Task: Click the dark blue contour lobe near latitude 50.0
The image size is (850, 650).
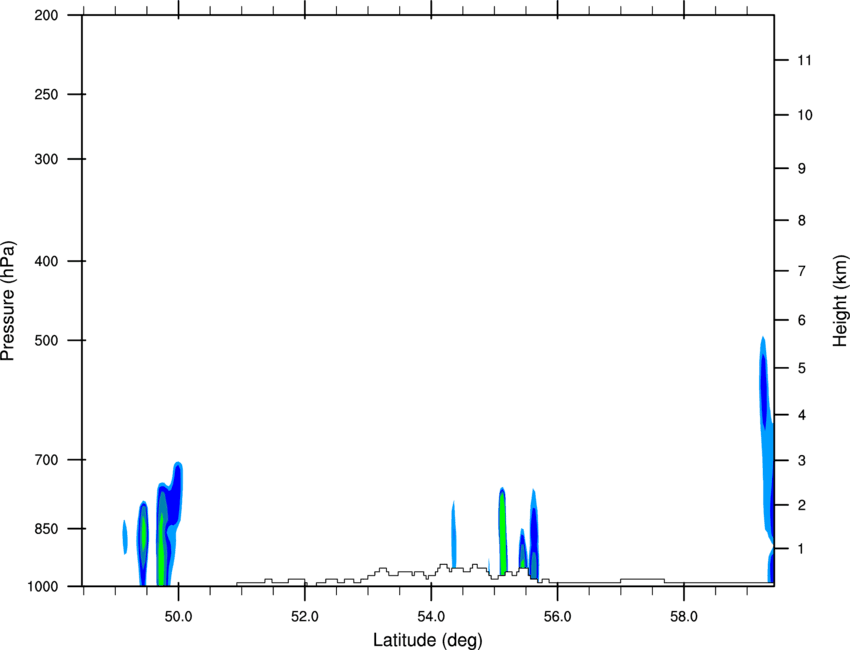Action: [x=175, y=496]
